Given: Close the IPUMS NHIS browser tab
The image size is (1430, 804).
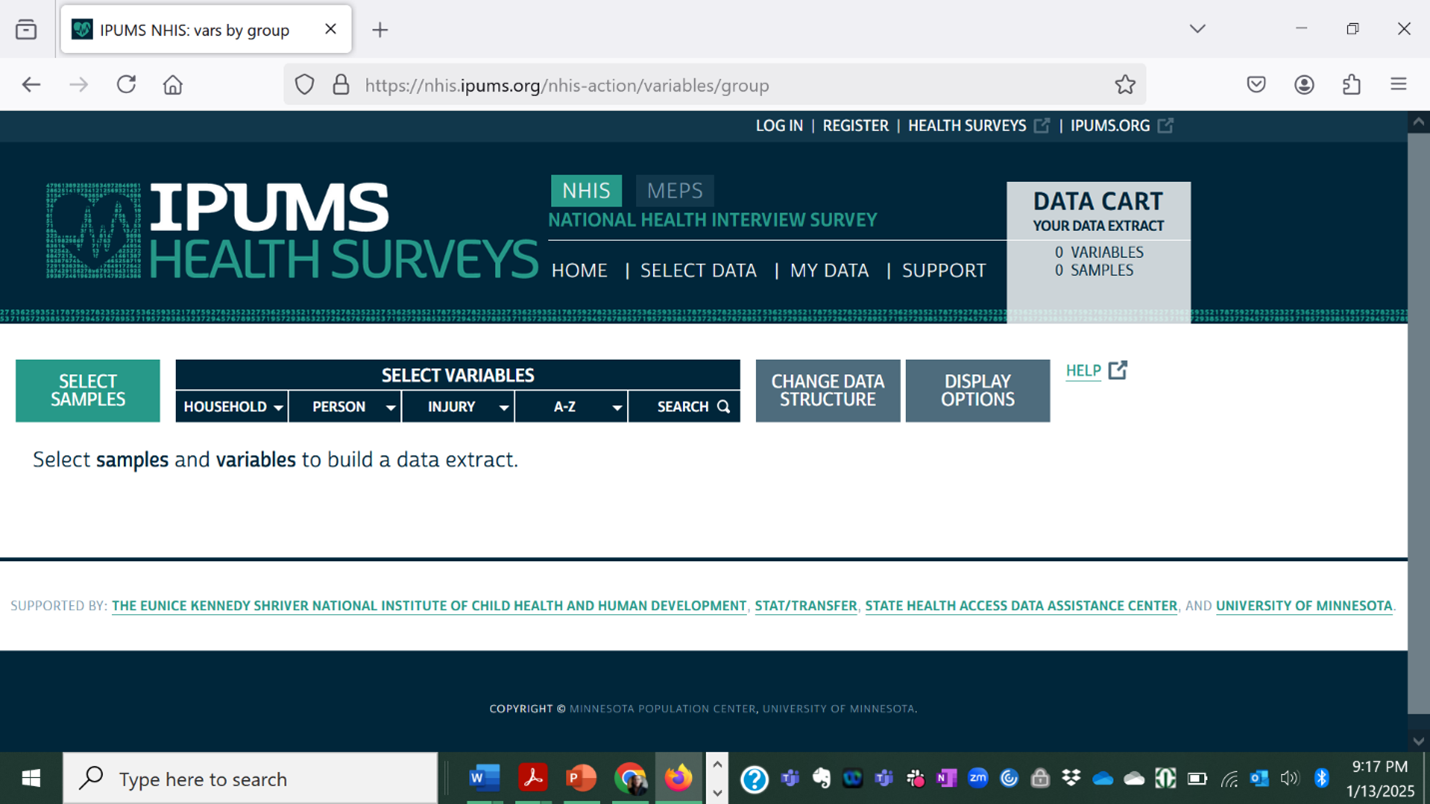Looking at the screenshot, I should [331, 29].
